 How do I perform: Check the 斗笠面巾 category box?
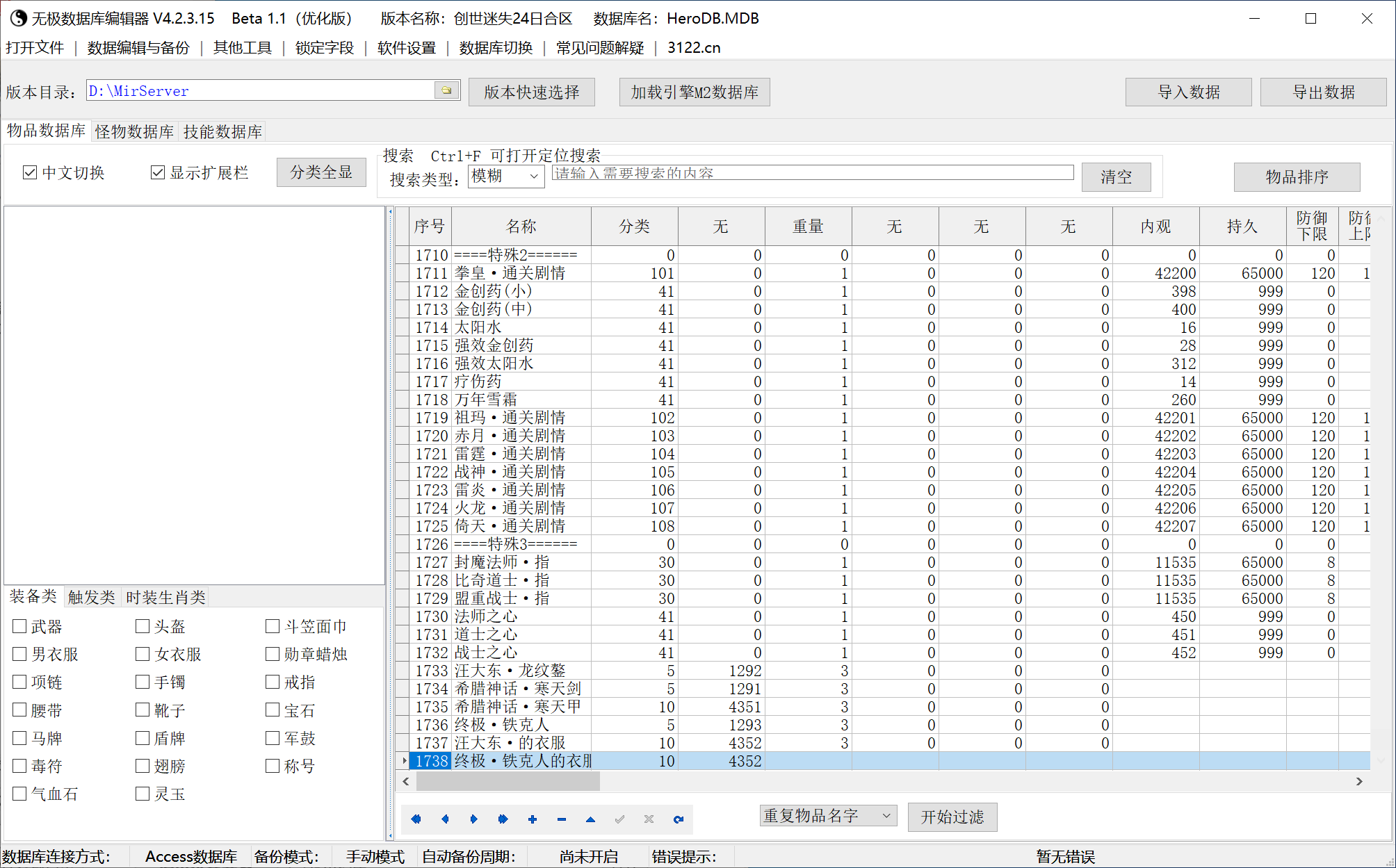(273, 626)
